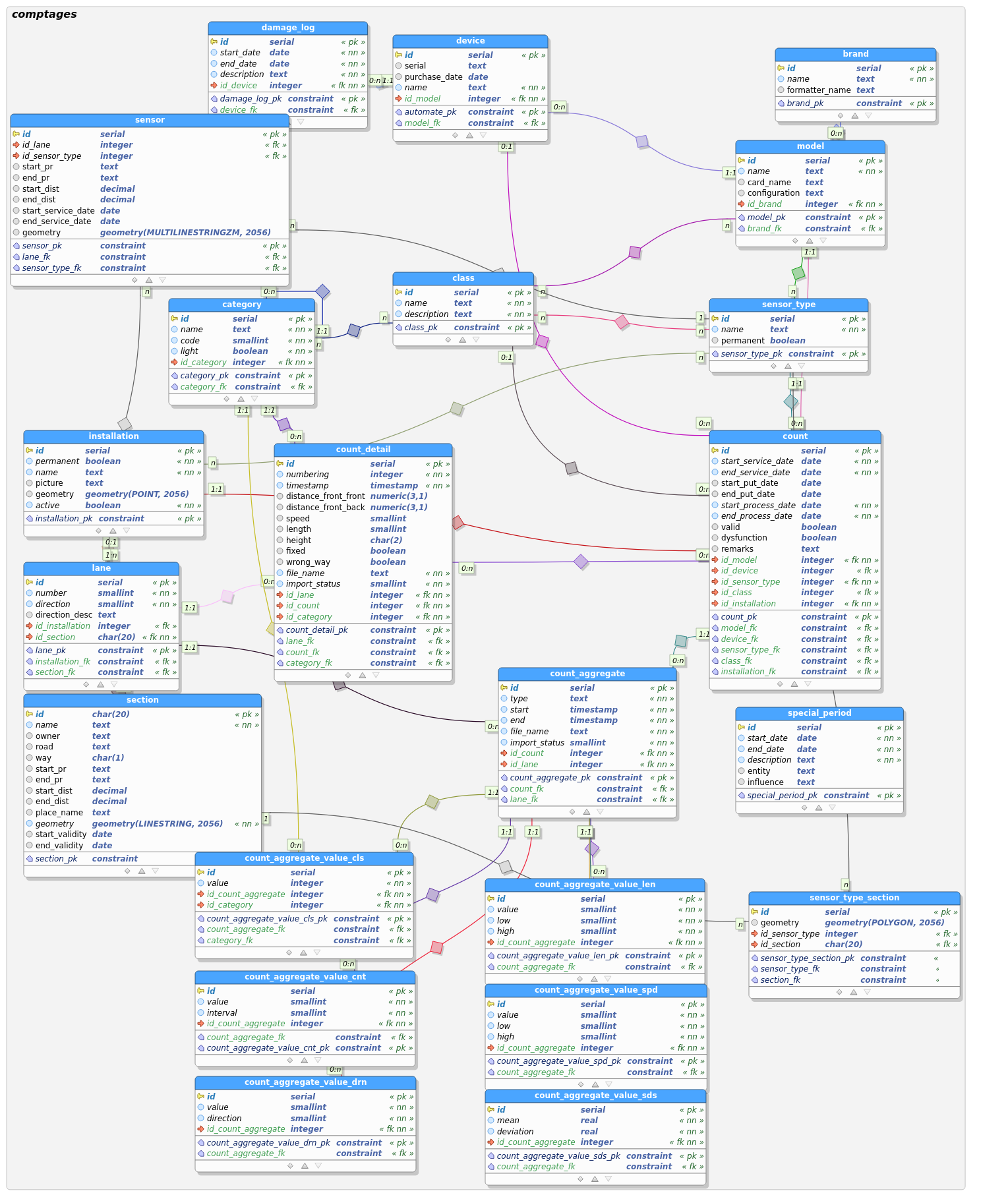The image size is (1008, 1197).
Task: Select the damage_log table title
Action: click(288, 28)
